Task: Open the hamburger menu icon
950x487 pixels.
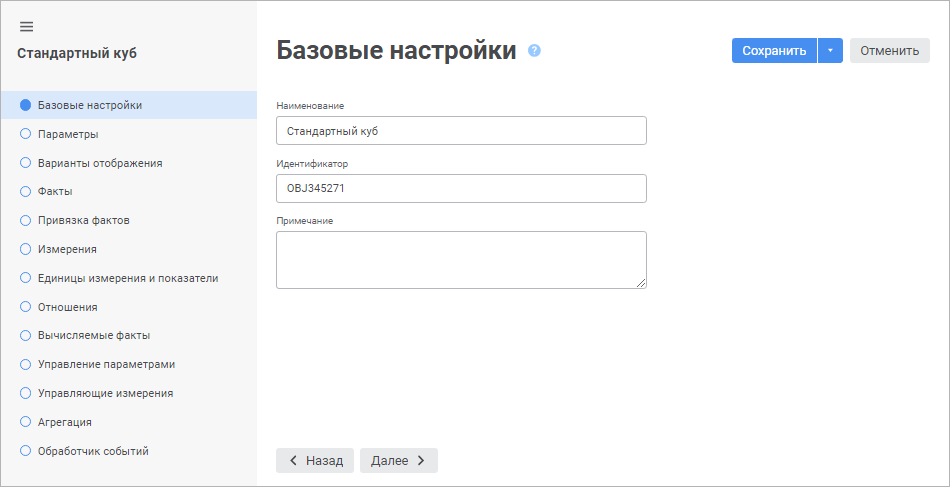Action: [27, 26]
